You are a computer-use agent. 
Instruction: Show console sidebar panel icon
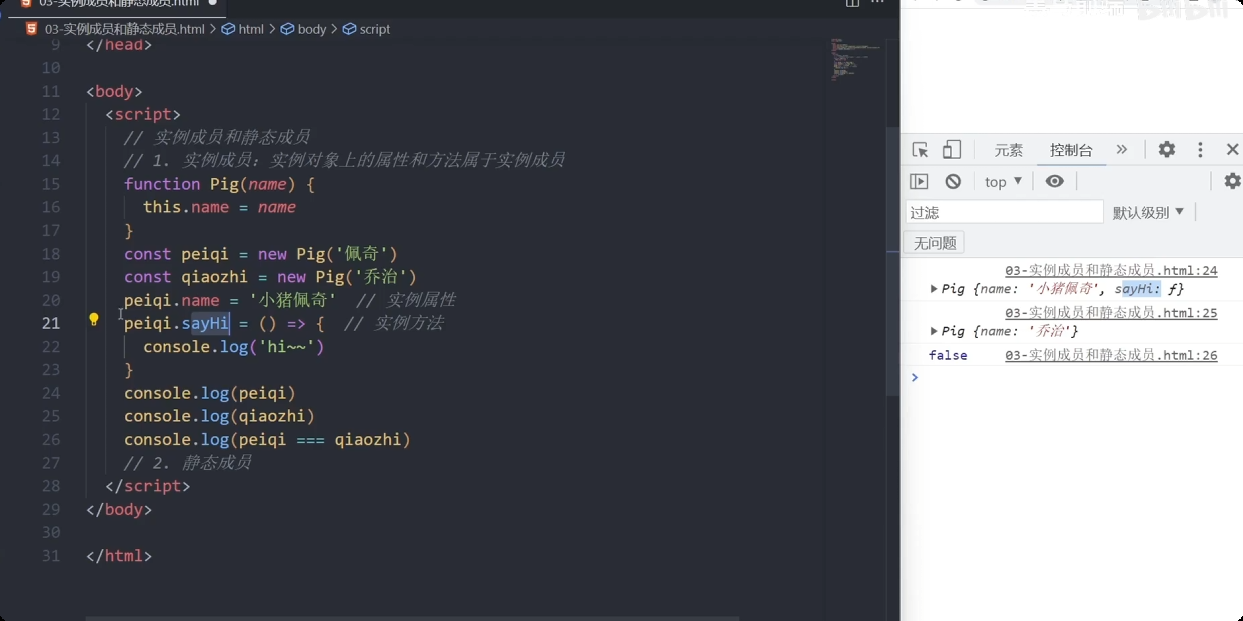[919, 181]
